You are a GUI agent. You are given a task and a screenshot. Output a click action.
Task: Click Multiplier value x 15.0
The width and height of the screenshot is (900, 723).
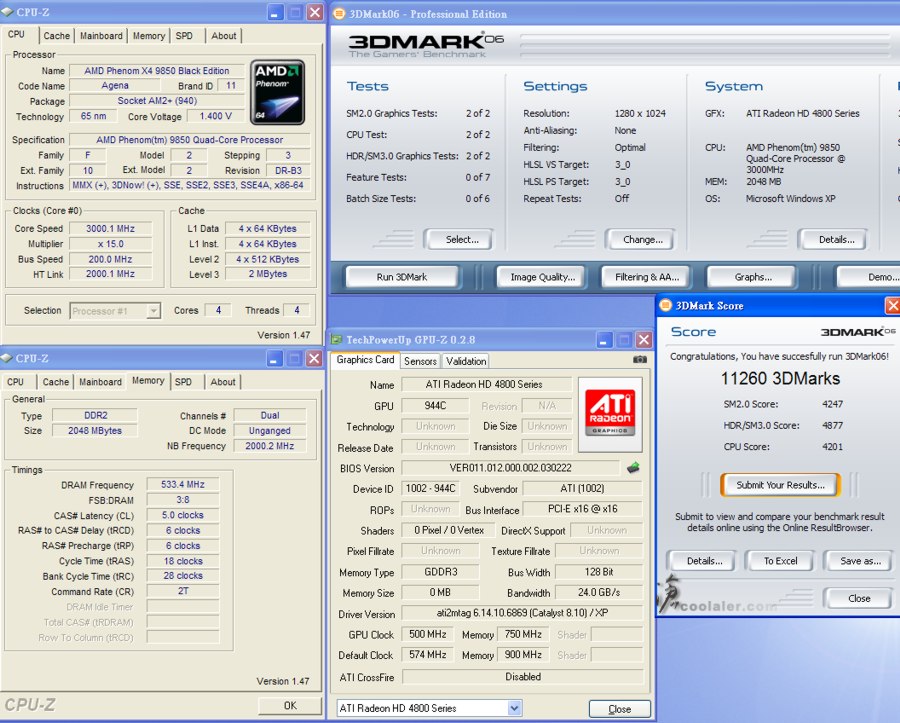pyautogui.click(x=110, y=244)
